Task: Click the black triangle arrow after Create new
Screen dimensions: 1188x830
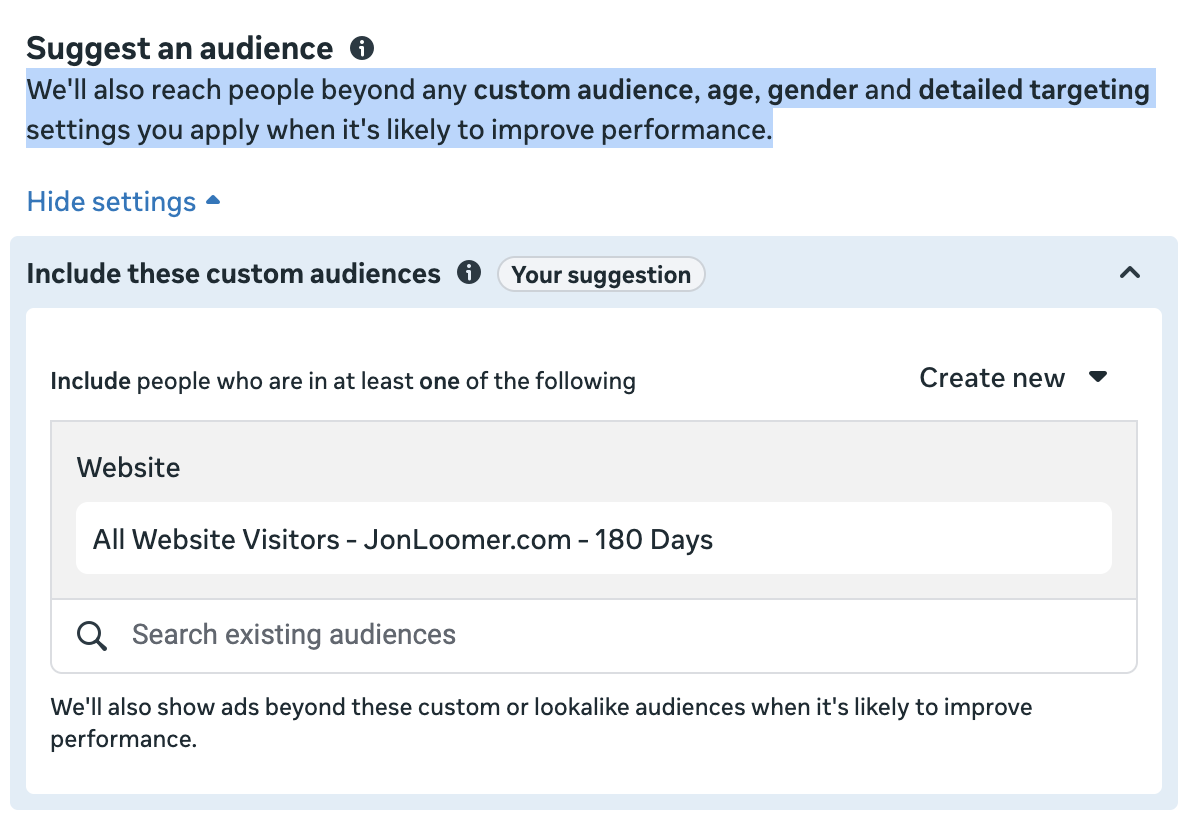Action: pos(1098,378)
